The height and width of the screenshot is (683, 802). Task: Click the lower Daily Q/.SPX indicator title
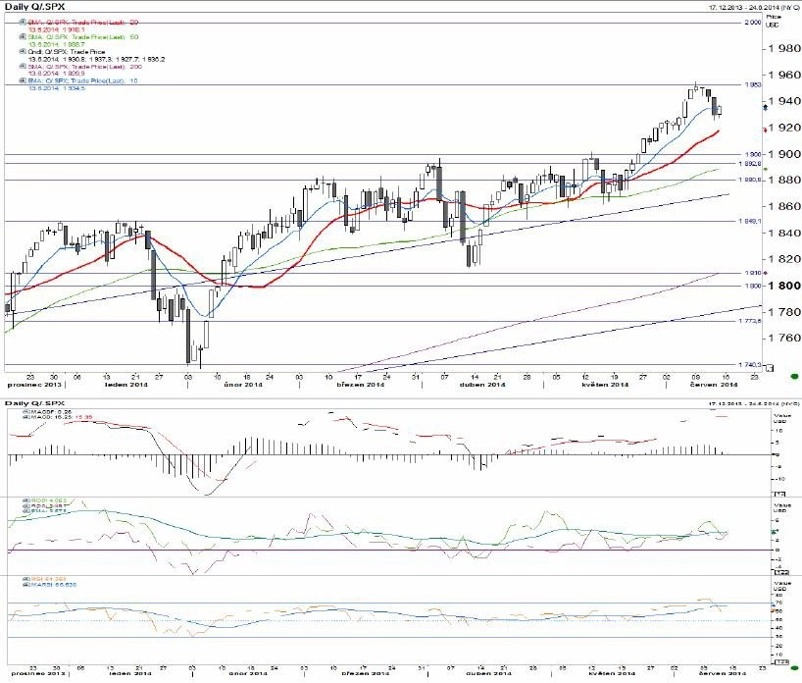[31, 404]
